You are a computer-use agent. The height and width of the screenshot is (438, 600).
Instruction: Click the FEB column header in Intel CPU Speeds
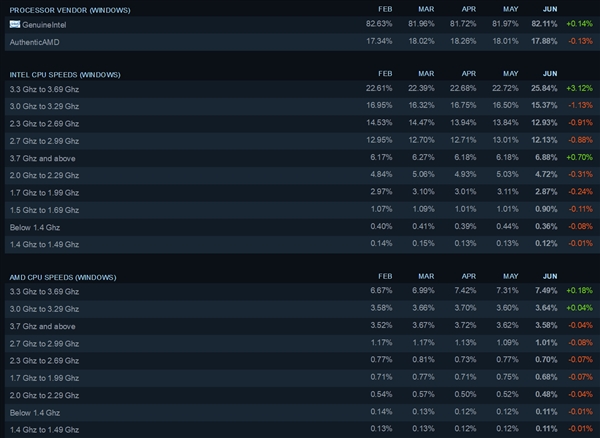pyautogui.click(x=385, y=73)
